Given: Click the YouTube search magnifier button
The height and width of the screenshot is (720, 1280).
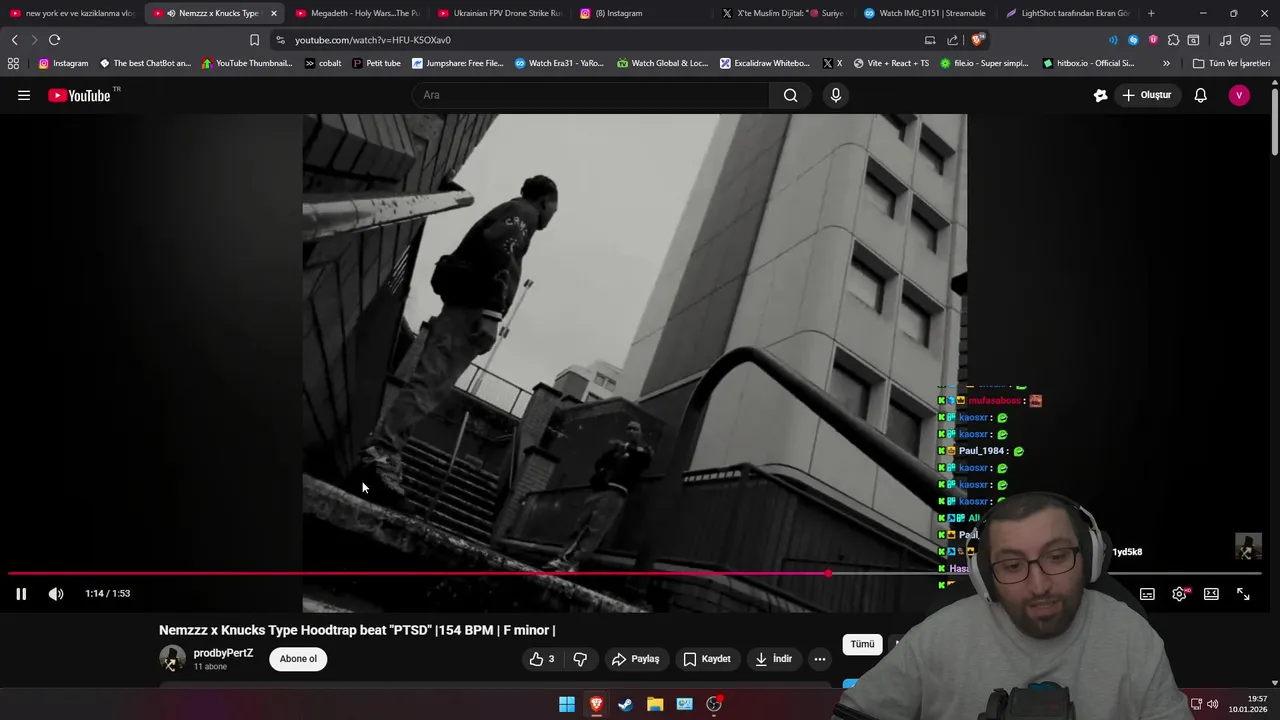Looking at the screenshot, I should point(791,95).
